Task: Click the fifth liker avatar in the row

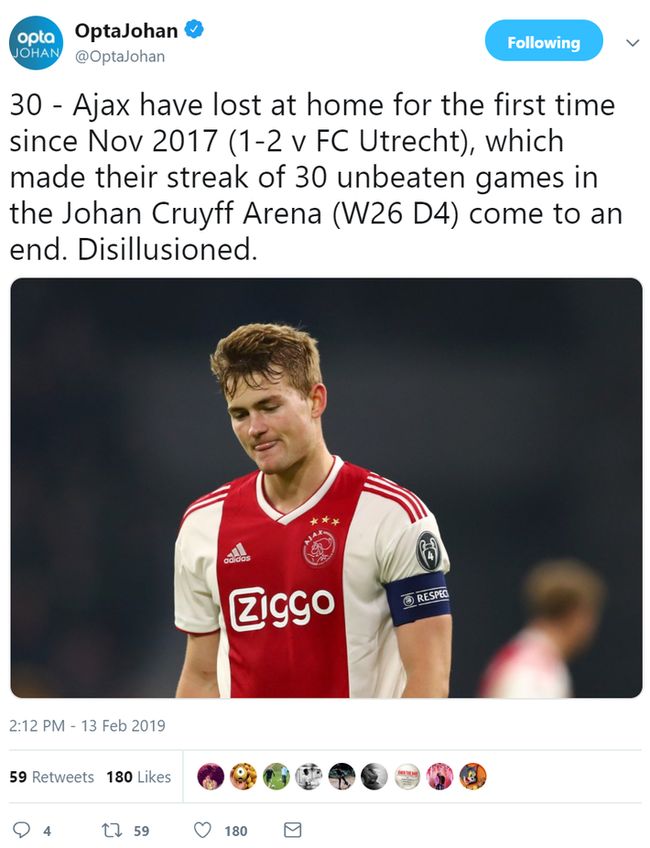Action: click(x=342, y=777)
